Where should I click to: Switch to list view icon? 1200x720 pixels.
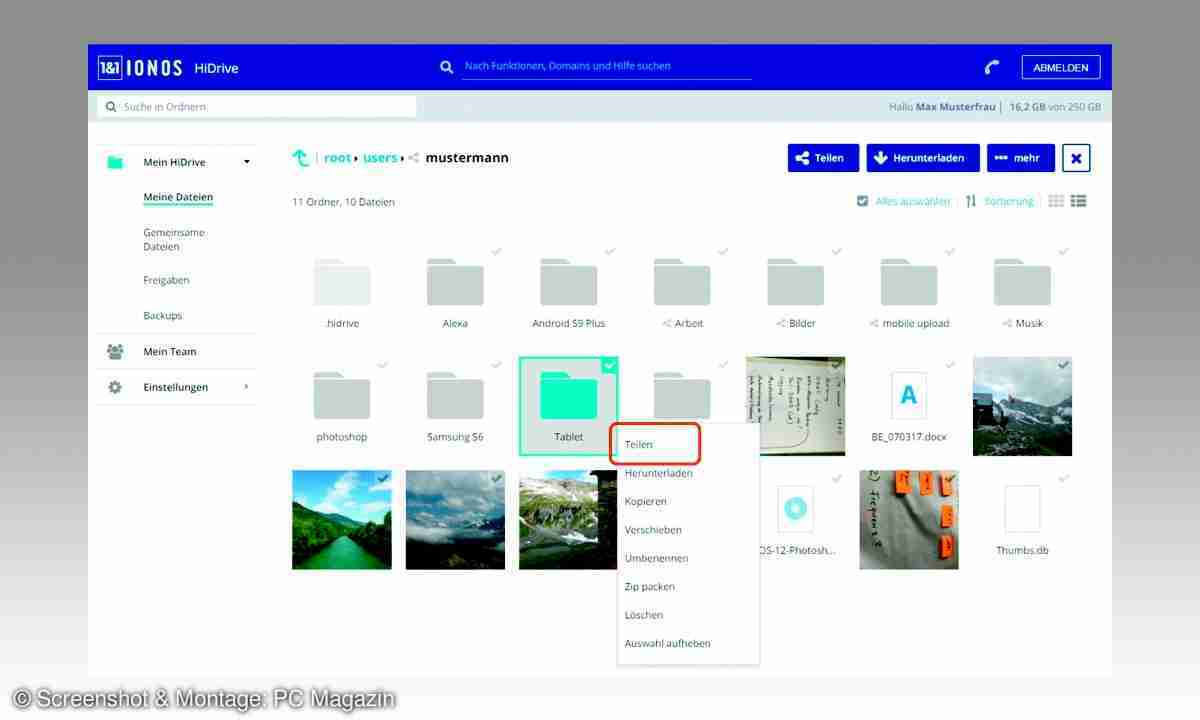(1078, 201)
